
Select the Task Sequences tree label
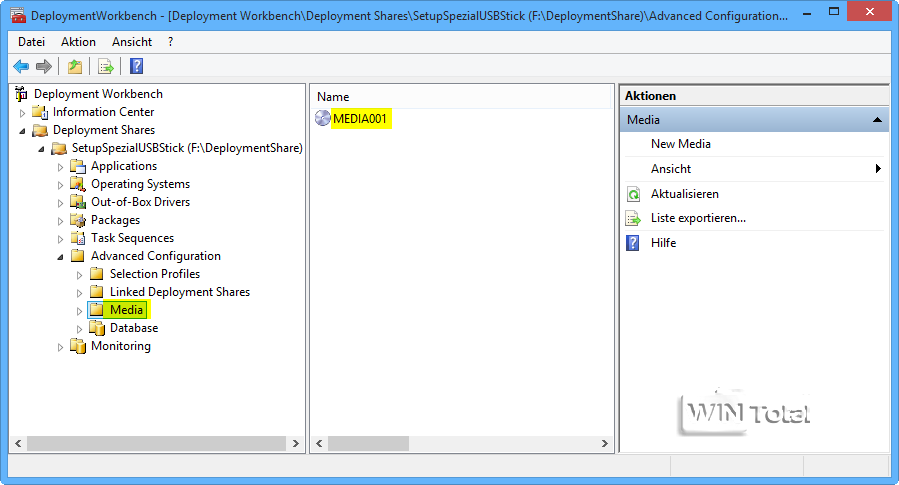click(x=132, y=238)
